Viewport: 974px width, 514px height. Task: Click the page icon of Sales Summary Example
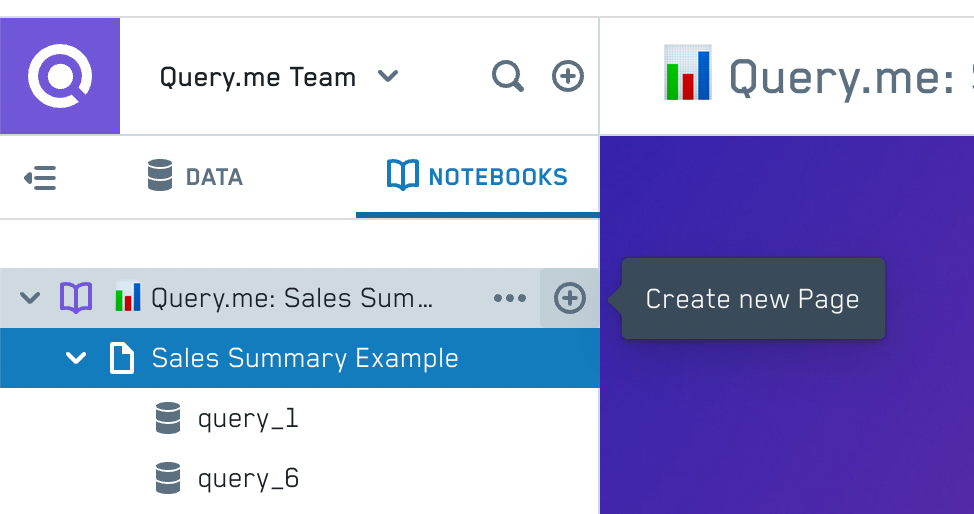tap(122, 358)
